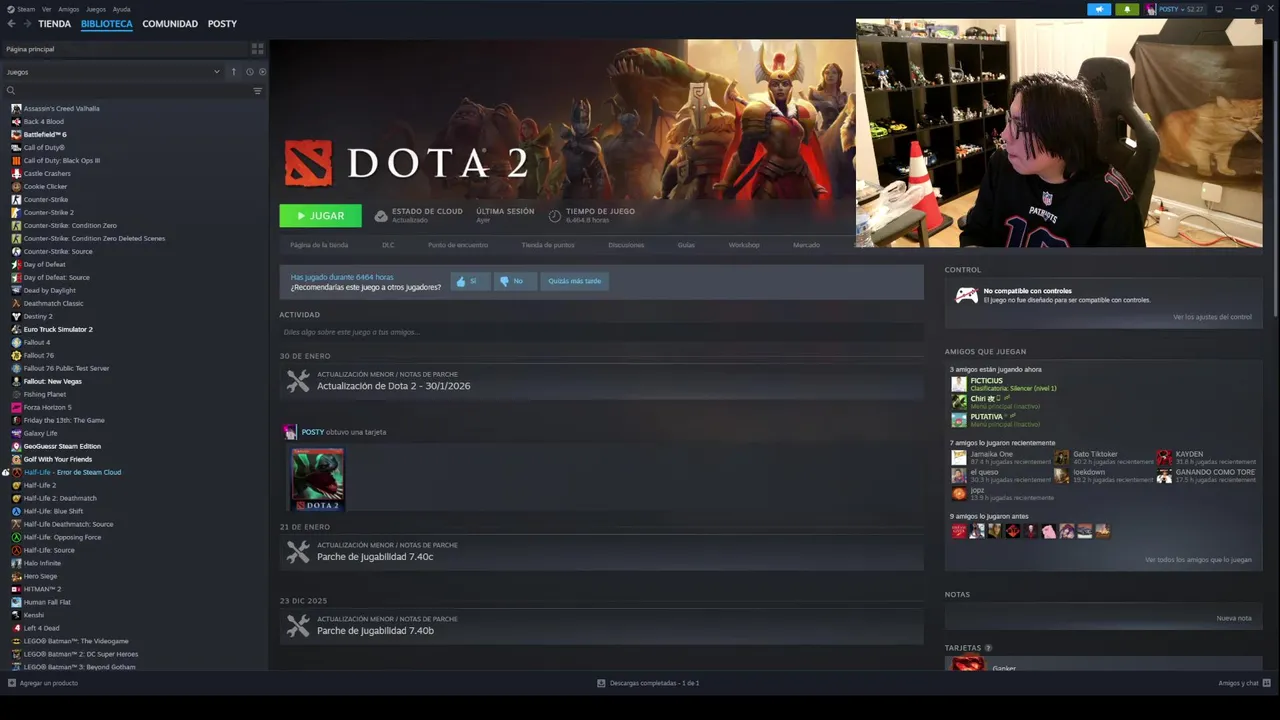Click the thumbs down No button
Screen dimensions: 1280x720
tap(515, 281)
